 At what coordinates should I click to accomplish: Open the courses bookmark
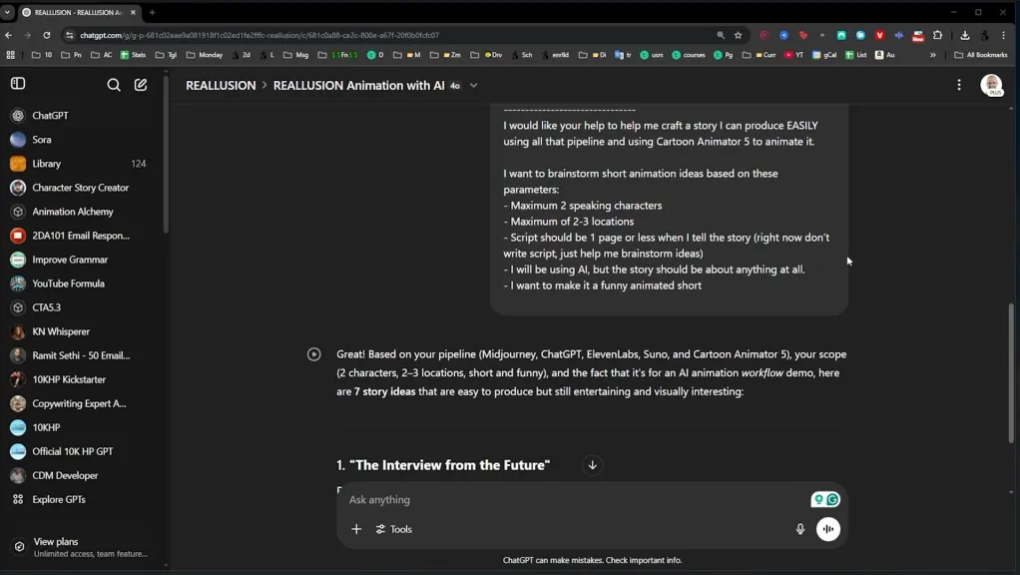689,55
